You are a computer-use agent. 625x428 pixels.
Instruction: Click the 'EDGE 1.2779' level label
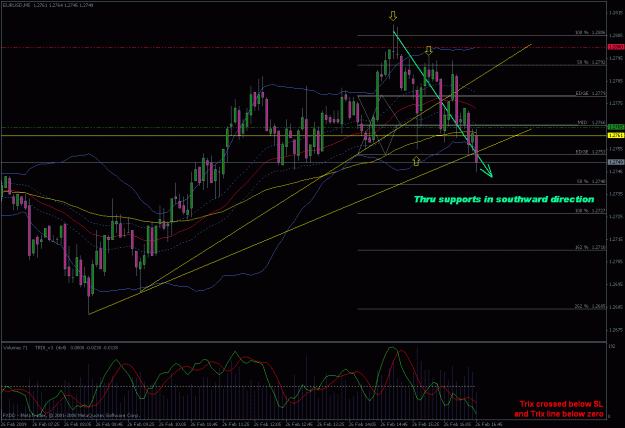coord(590,93)
